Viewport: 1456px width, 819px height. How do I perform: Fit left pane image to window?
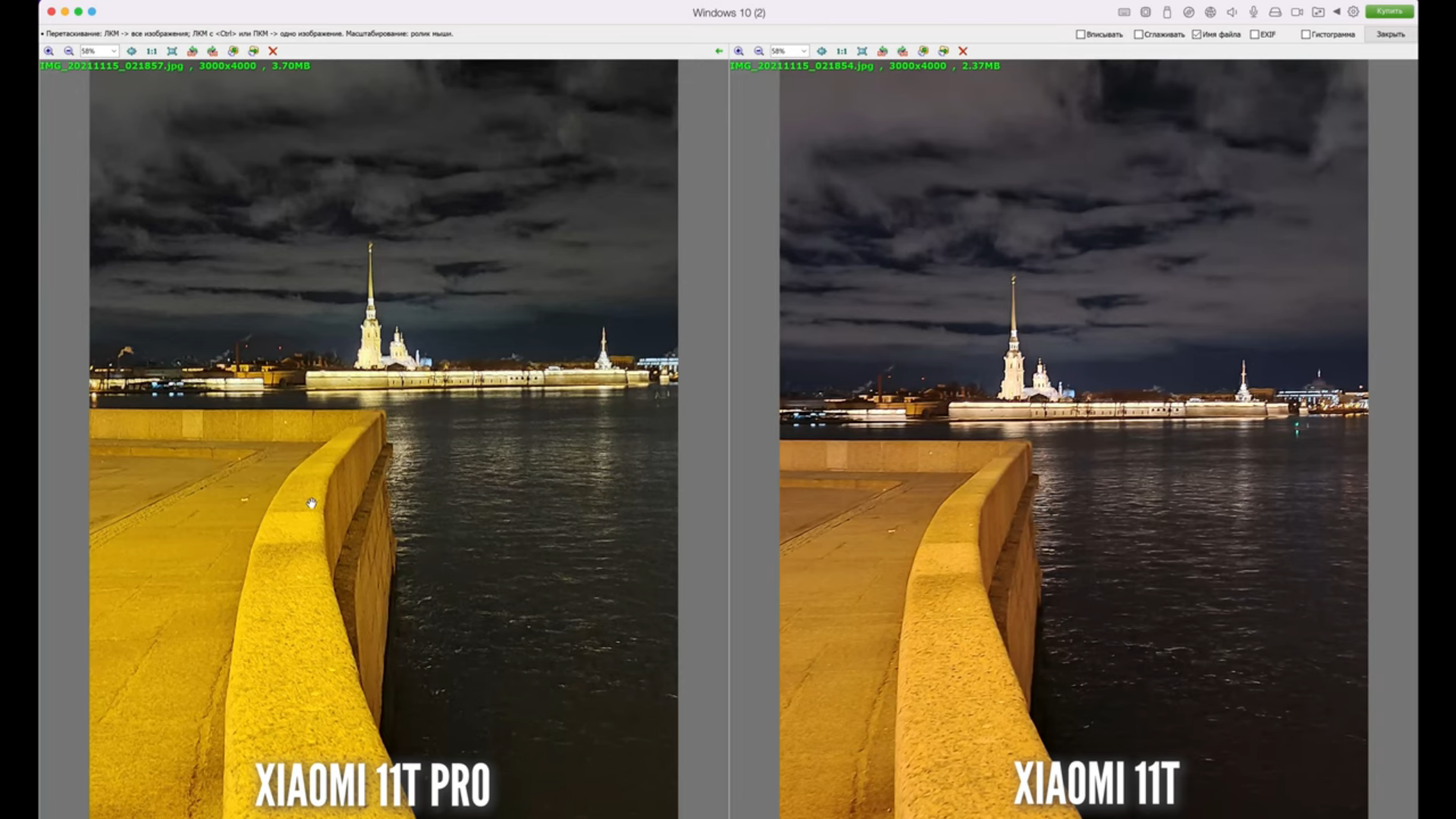[172, 51]
